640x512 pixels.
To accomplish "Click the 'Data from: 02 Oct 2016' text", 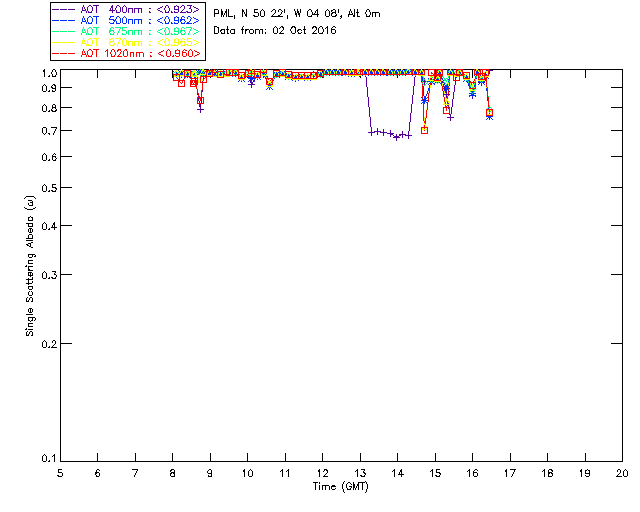I will (x=275, y=31).
